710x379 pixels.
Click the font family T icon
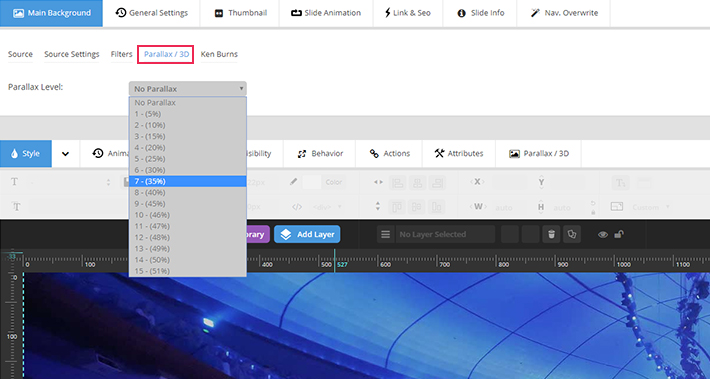pos(14,182)
